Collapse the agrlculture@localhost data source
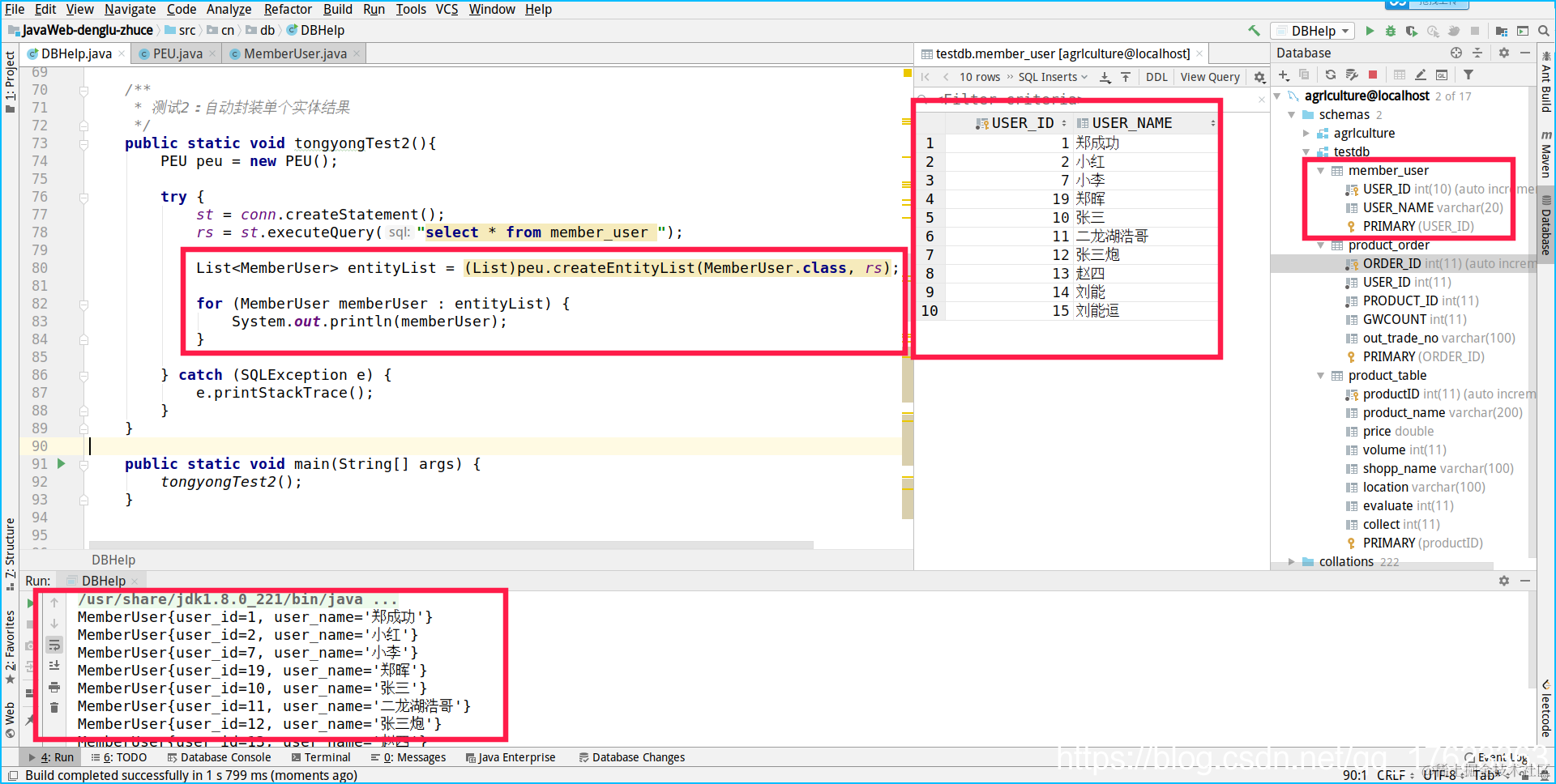1556x784 pixels. [1277, 96]
